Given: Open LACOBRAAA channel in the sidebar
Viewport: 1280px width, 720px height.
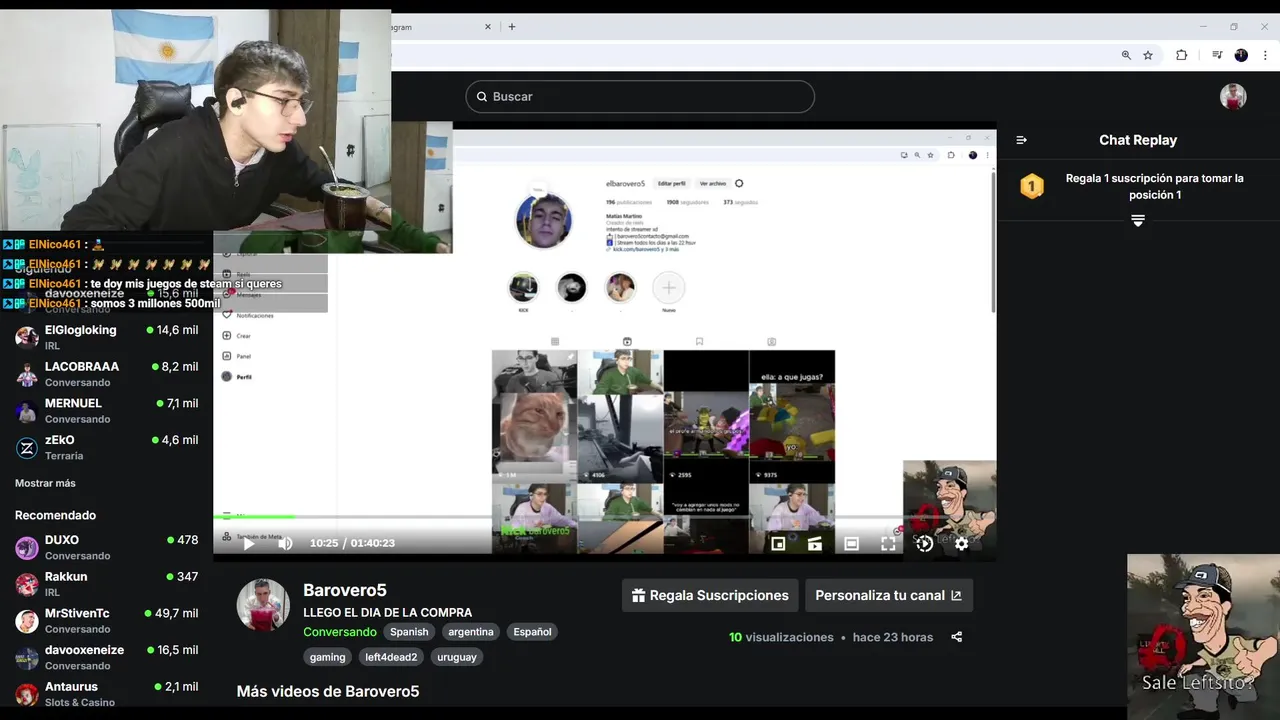Looking at the screenshot, I should point(107,374).
